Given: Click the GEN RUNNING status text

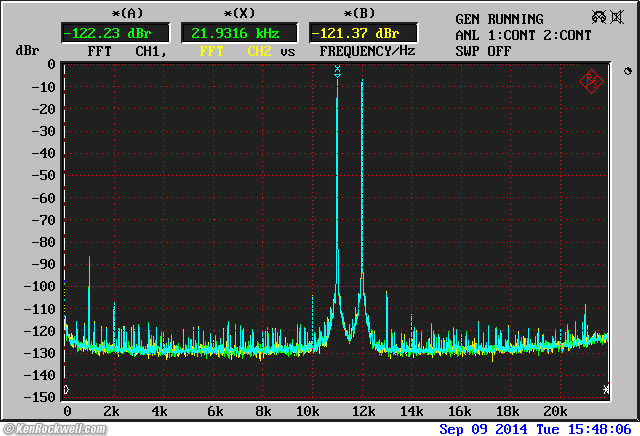Looking at the screenshot, I should tap(499, 19).
